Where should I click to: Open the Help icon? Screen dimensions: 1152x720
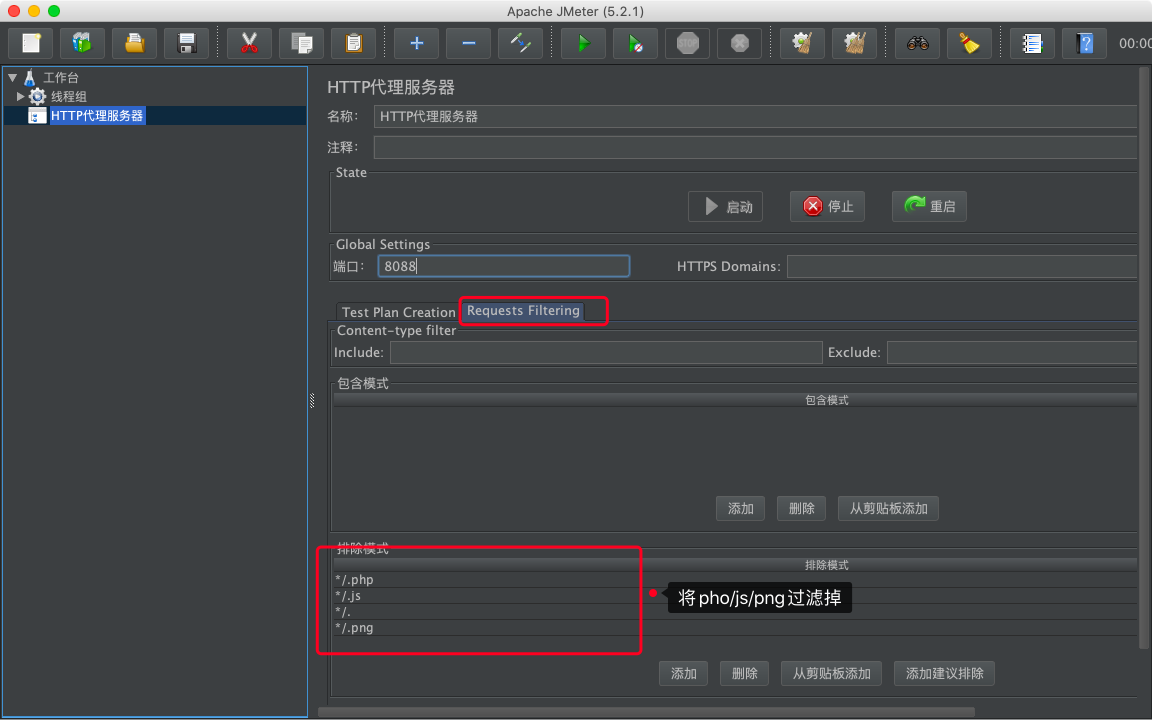(1084, 43)
